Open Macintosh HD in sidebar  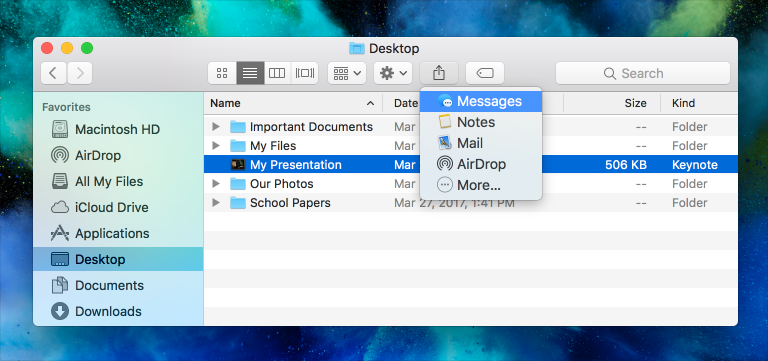coord(118,130)
